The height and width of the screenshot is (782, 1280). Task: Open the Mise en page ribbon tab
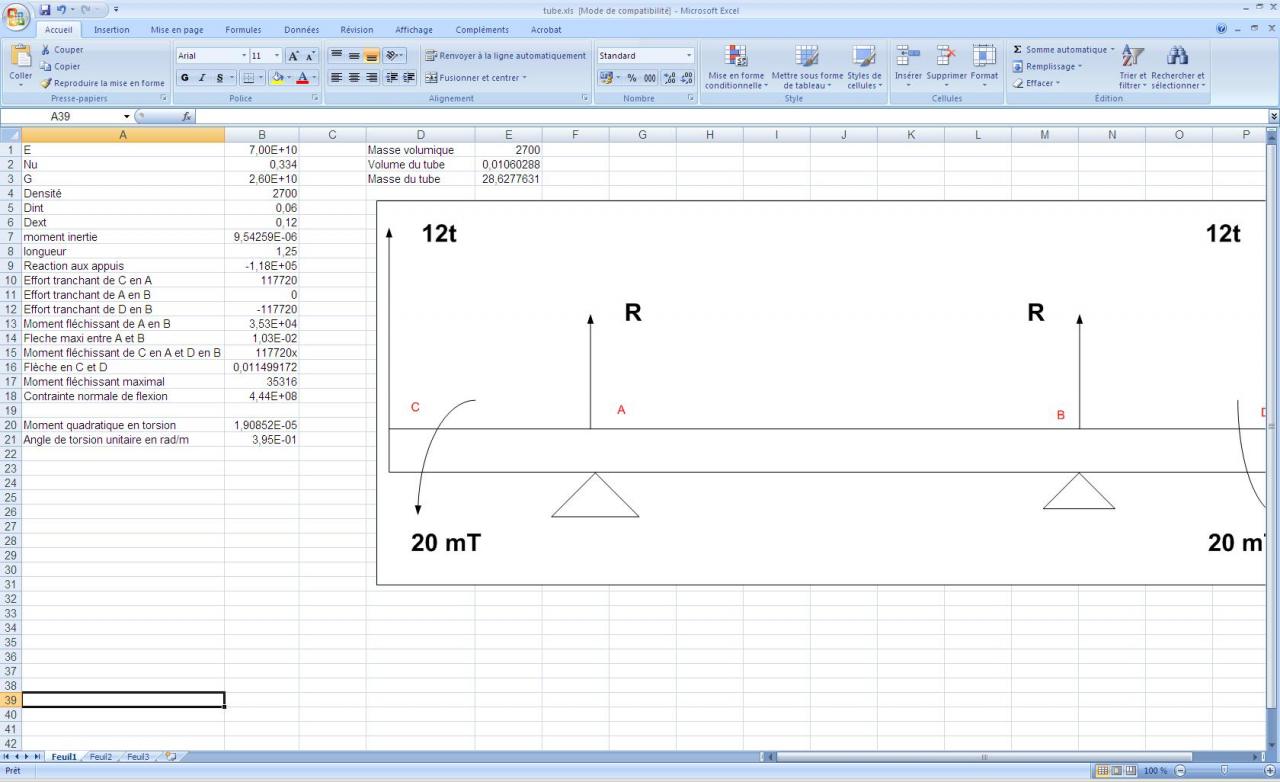click(x=177, y=30)
